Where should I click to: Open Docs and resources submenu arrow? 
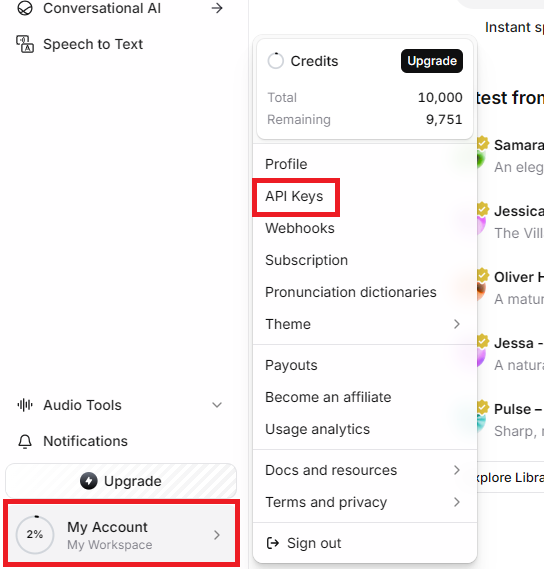(x=457, y=470)
